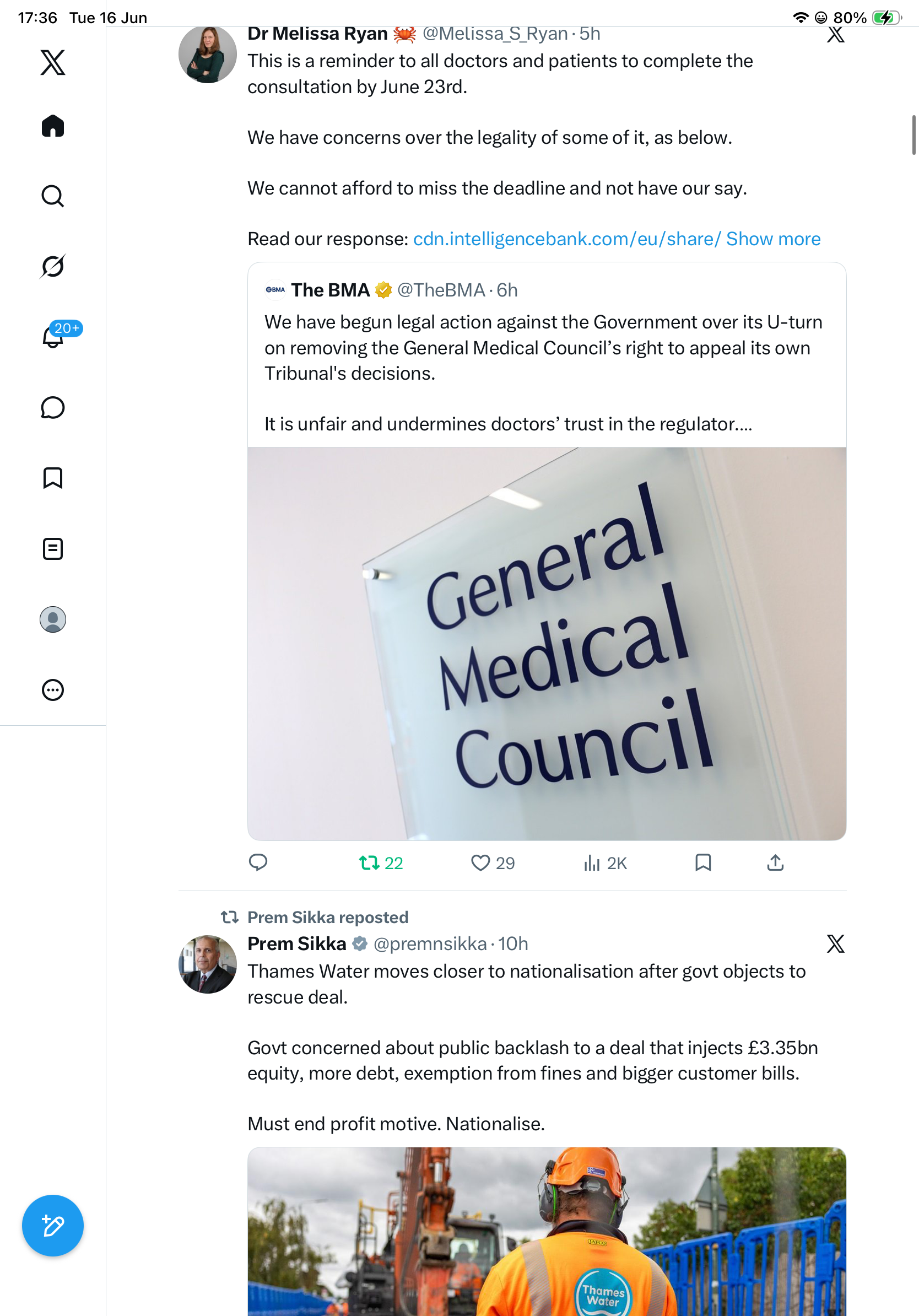The image size is (919, 1316).
Task: Open Grok from the sidebar
Action: point(53,266)
